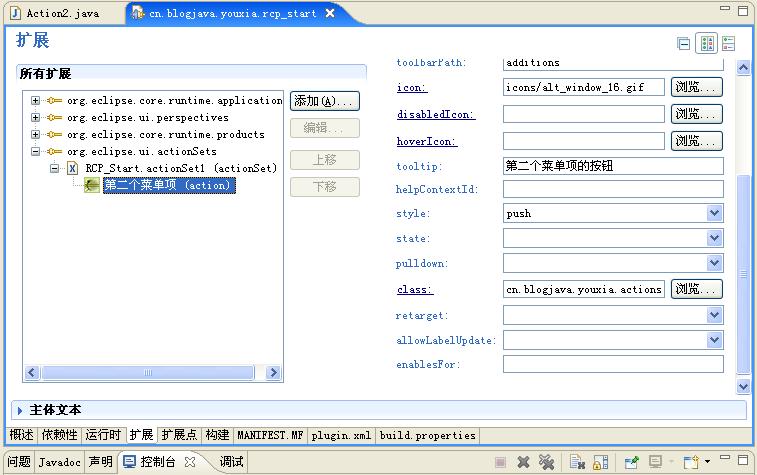Click the pin console icon

(x=631, y=462)
